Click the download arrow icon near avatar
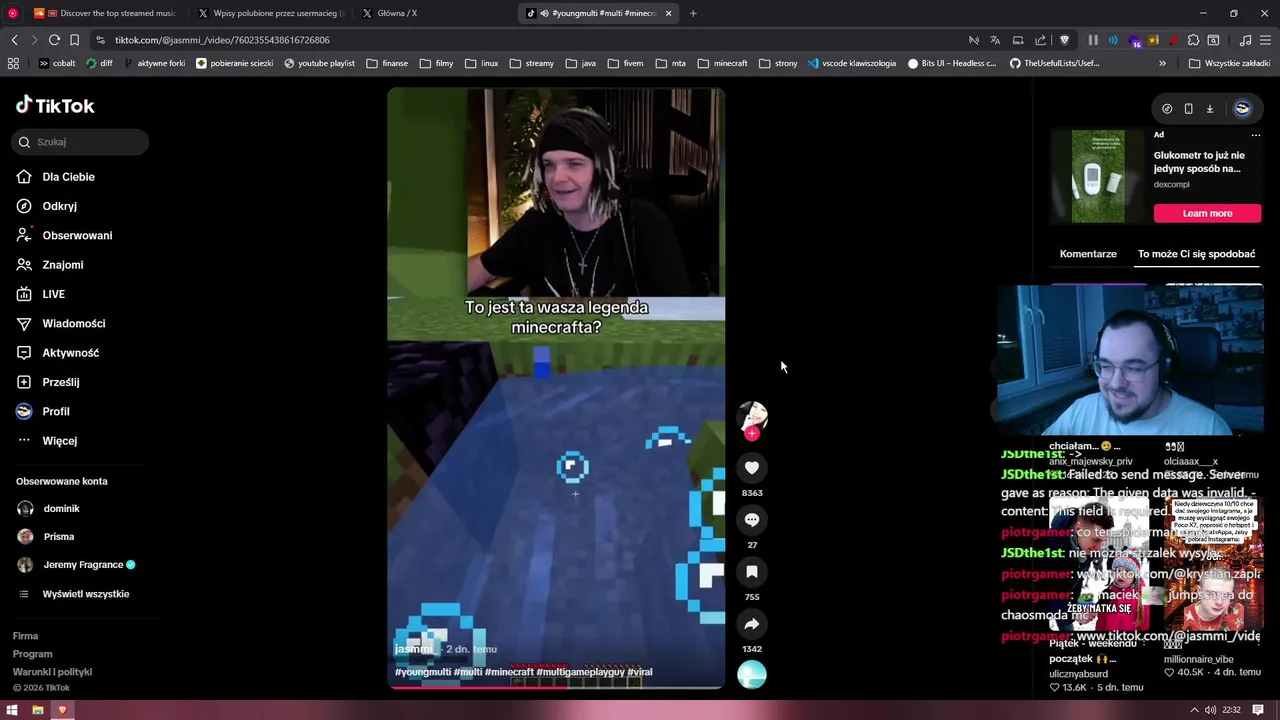Screen dimensions: 1280x720 point(1209,109)
